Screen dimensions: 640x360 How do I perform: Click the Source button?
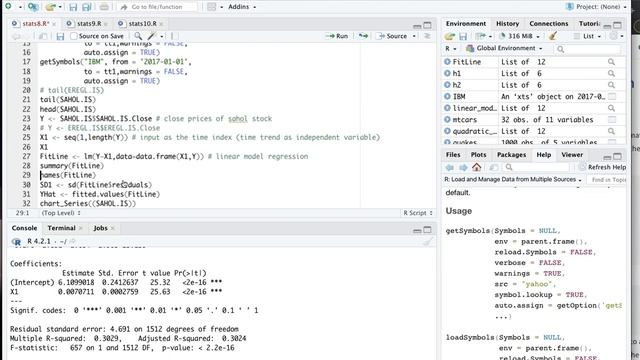coord(392,36)
